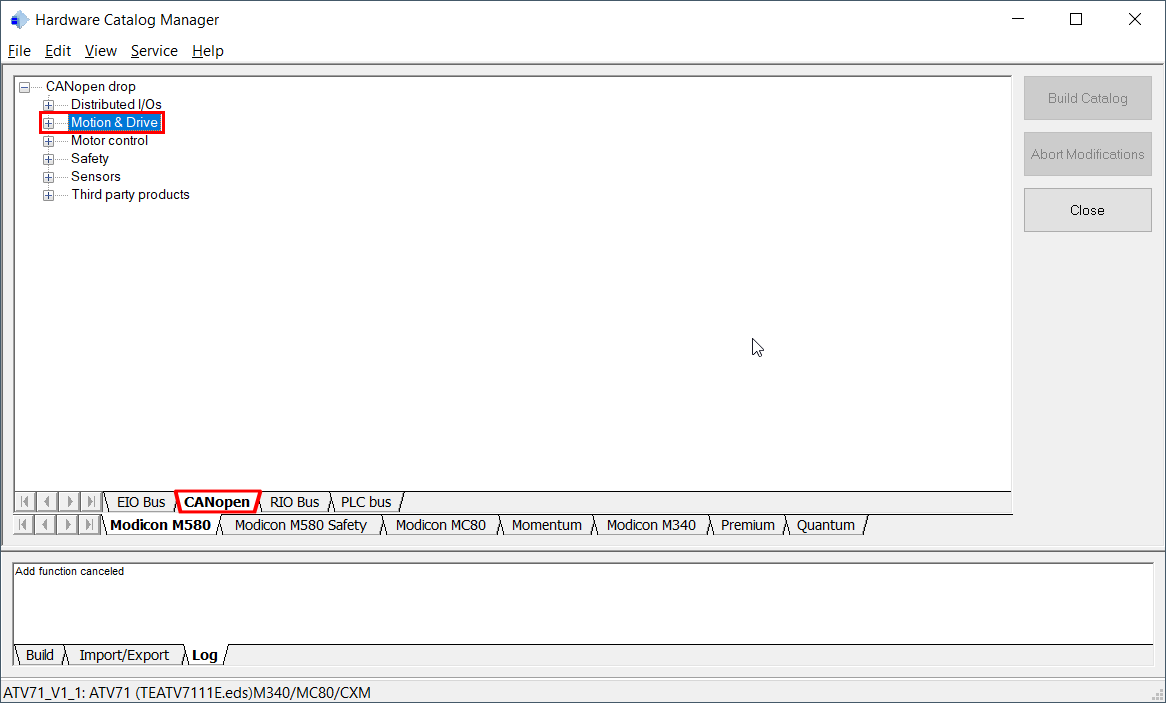
Task: Open the Build output tab
Action: tap(39, 655)
